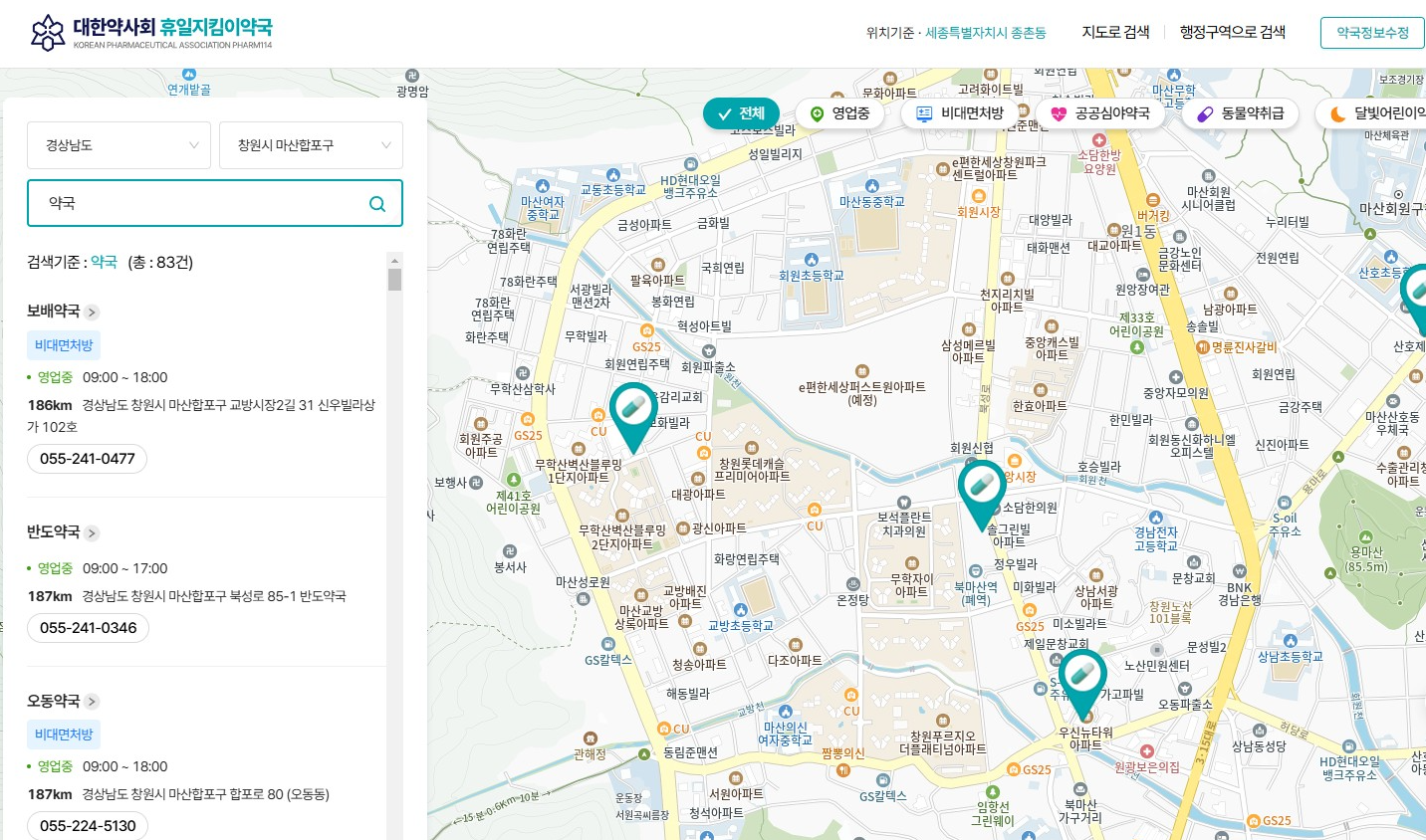
Task: Open 행정구역으로 검색 menu
Action: pos(1233,32)
